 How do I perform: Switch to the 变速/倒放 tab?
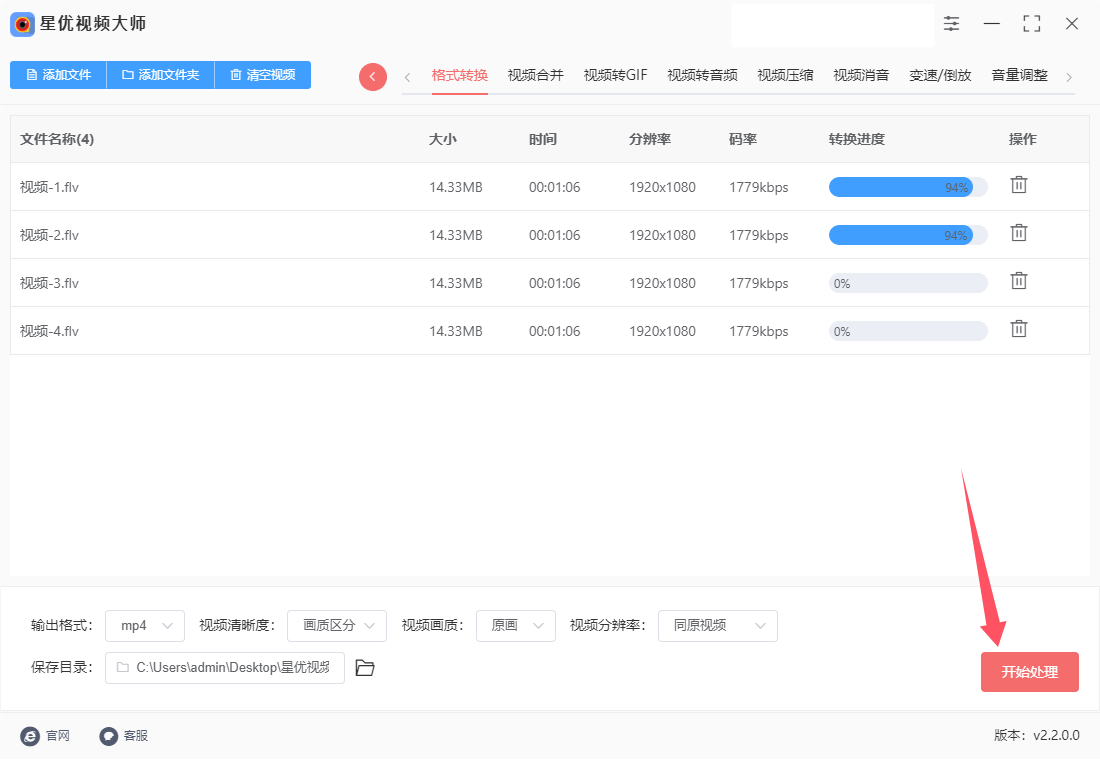[940, 75]
